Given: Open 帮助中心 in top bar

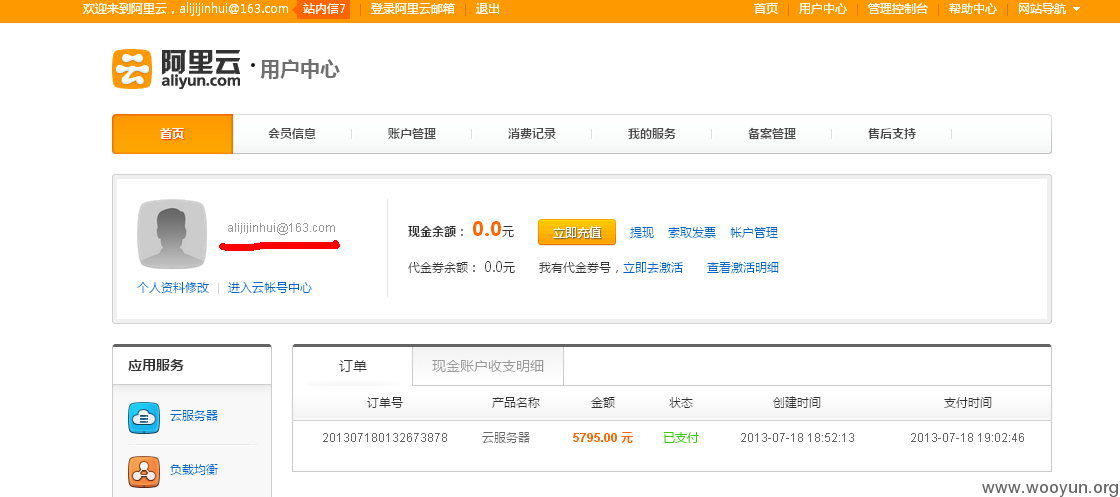Looking at the screenshot, I should [x=972, y=9].
